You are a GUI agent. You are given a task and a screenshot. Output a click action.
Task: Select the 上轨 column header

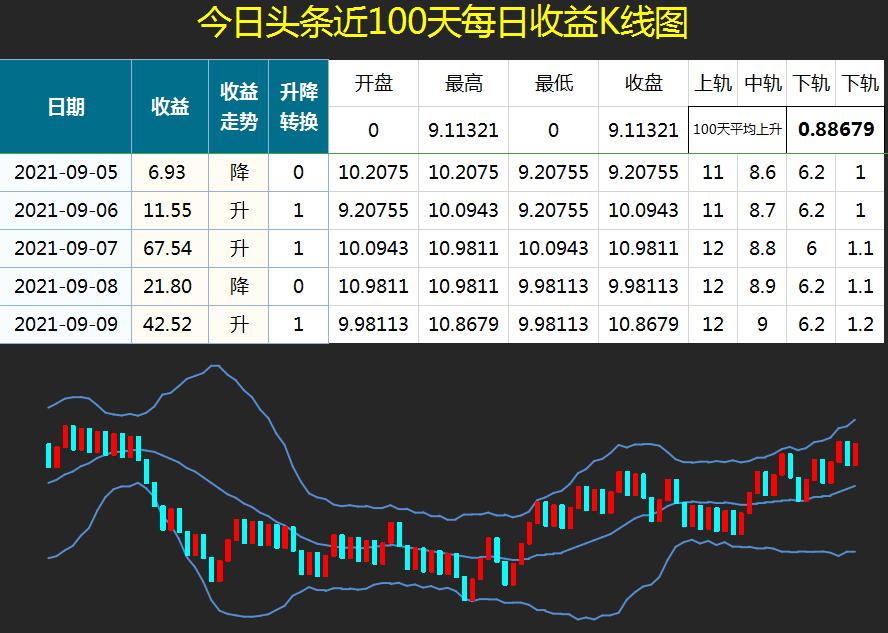coord(713,85)
